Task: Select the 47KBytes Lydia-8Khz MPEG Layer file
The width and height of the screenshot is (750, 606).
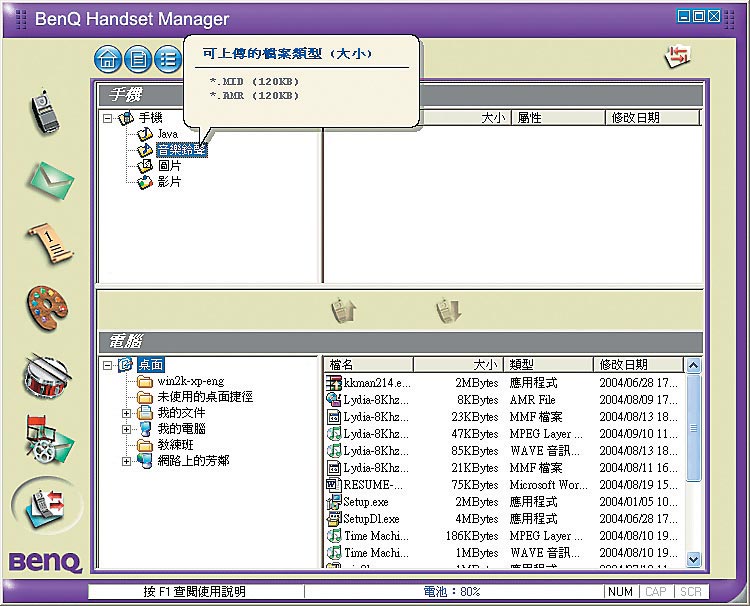Action: [502, 434]
